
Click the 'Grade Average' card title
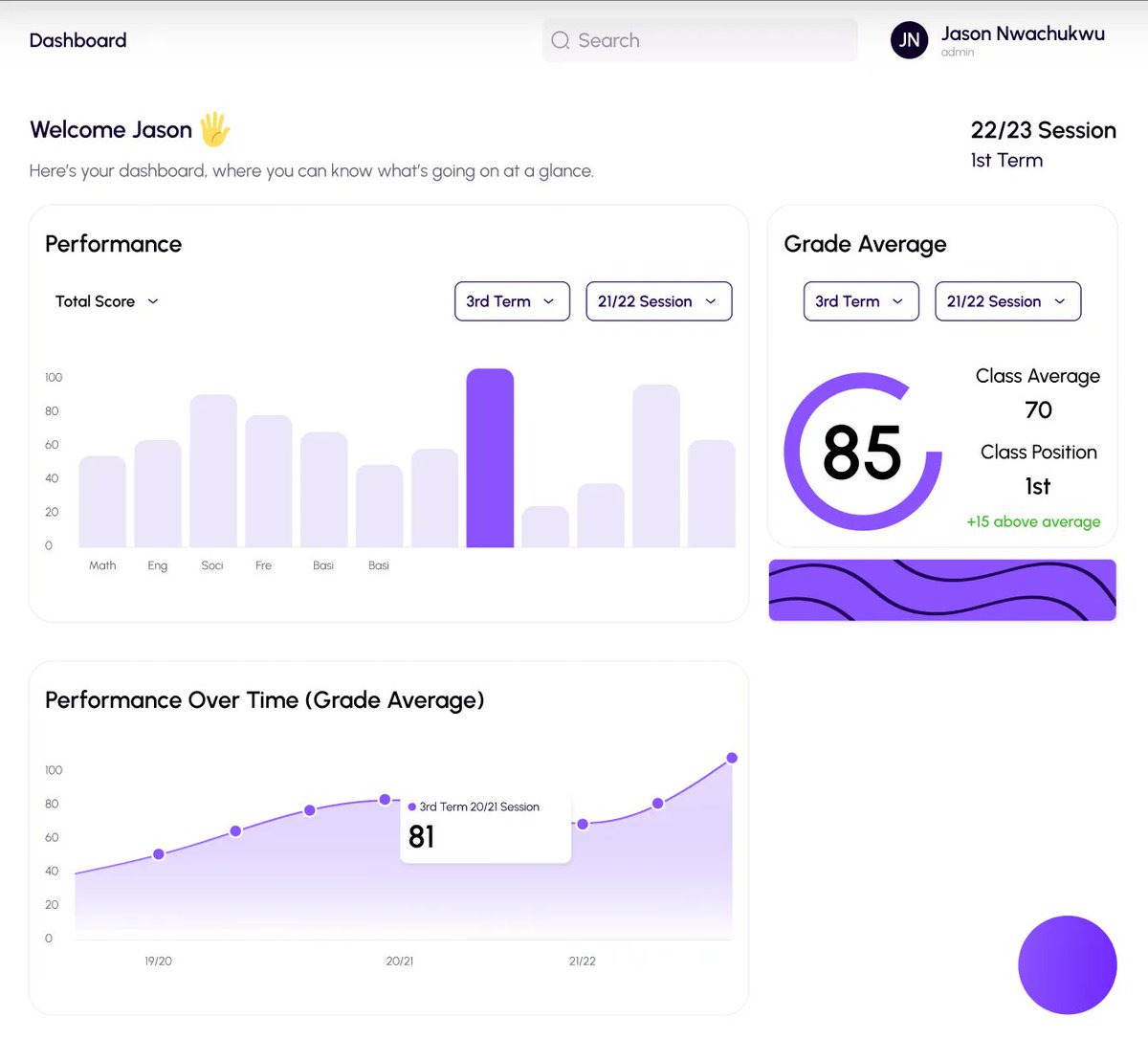point(865,244)
